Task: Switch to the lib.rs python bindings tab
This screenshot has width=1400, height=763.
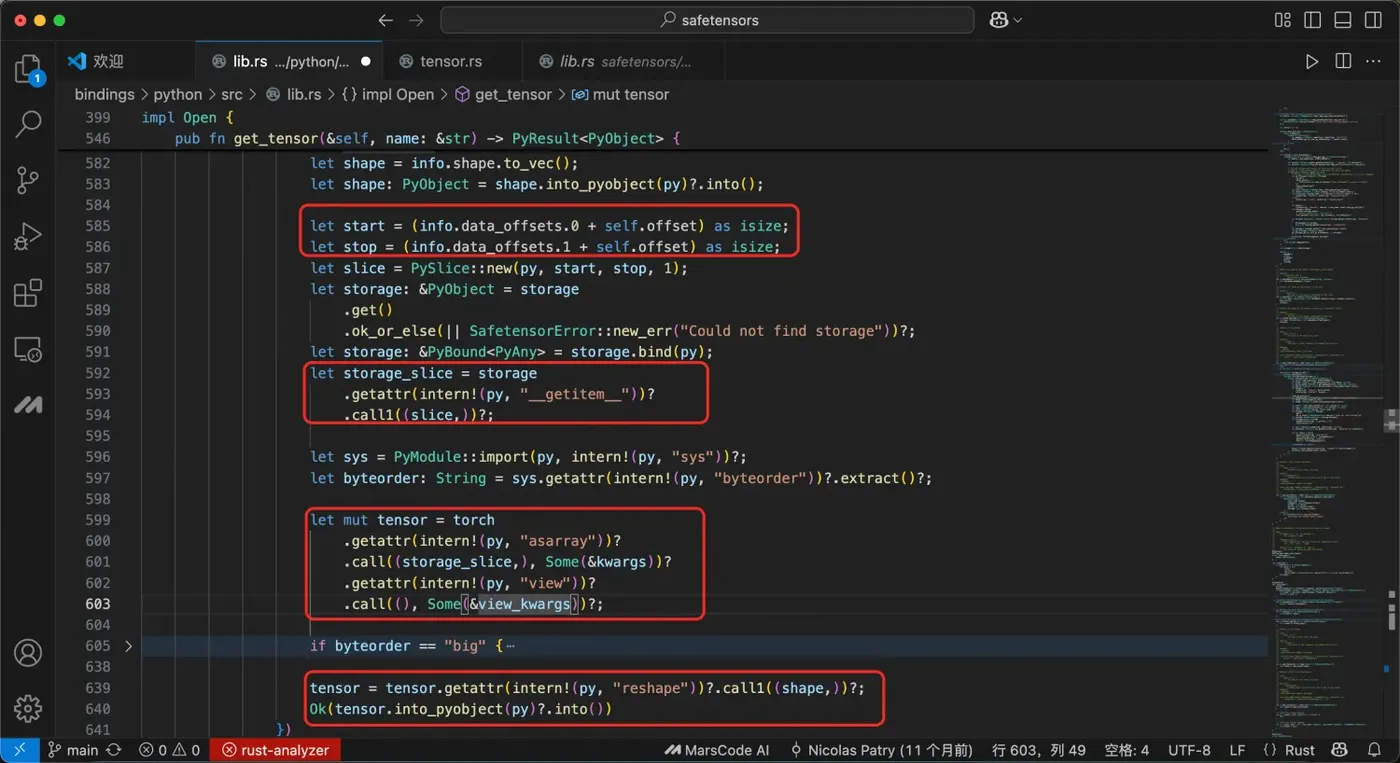Action: click(x=291, y=61)
